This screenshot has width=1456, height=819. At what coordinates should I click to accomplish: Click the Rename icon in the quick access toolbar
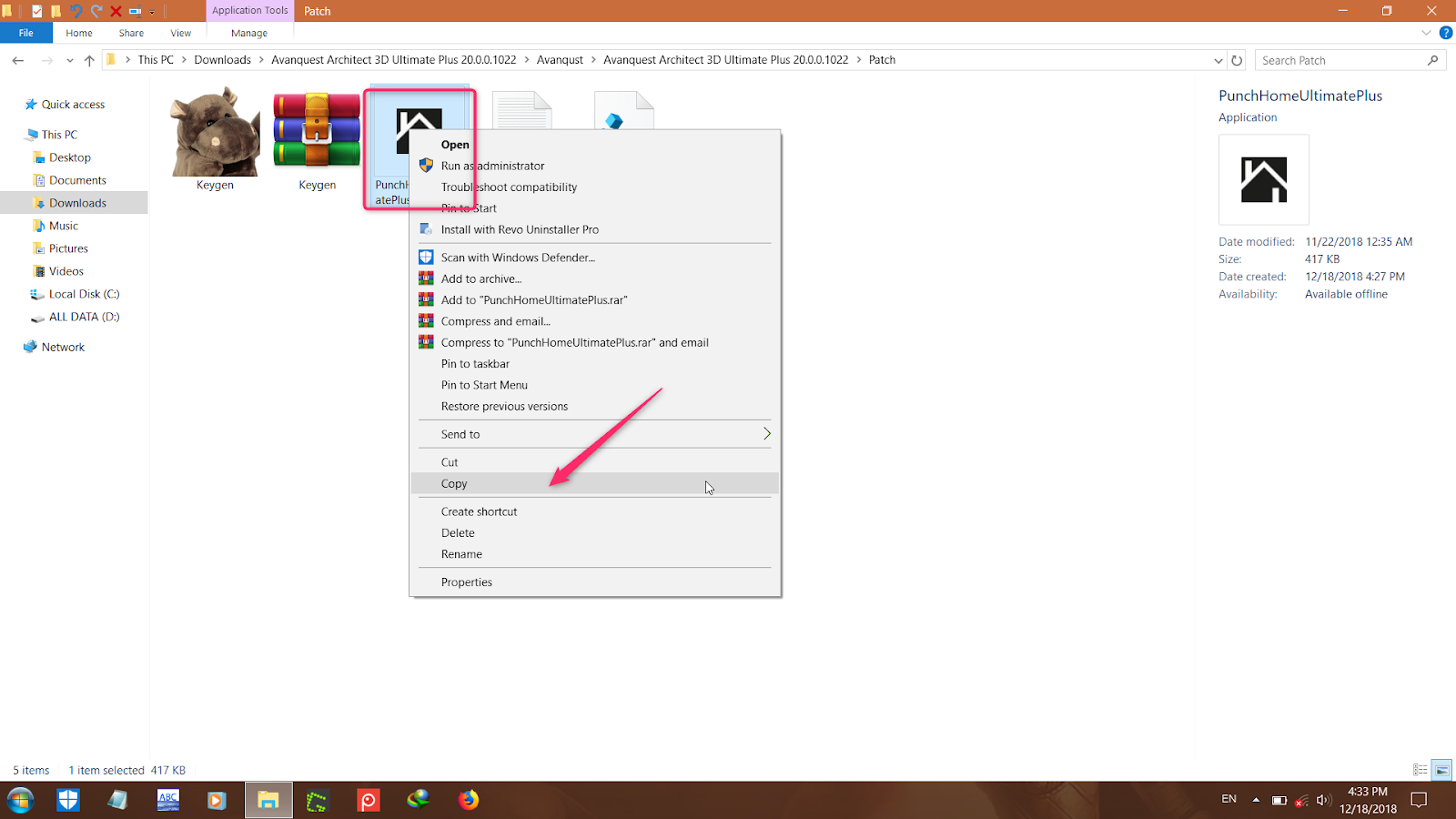(135, 11)
